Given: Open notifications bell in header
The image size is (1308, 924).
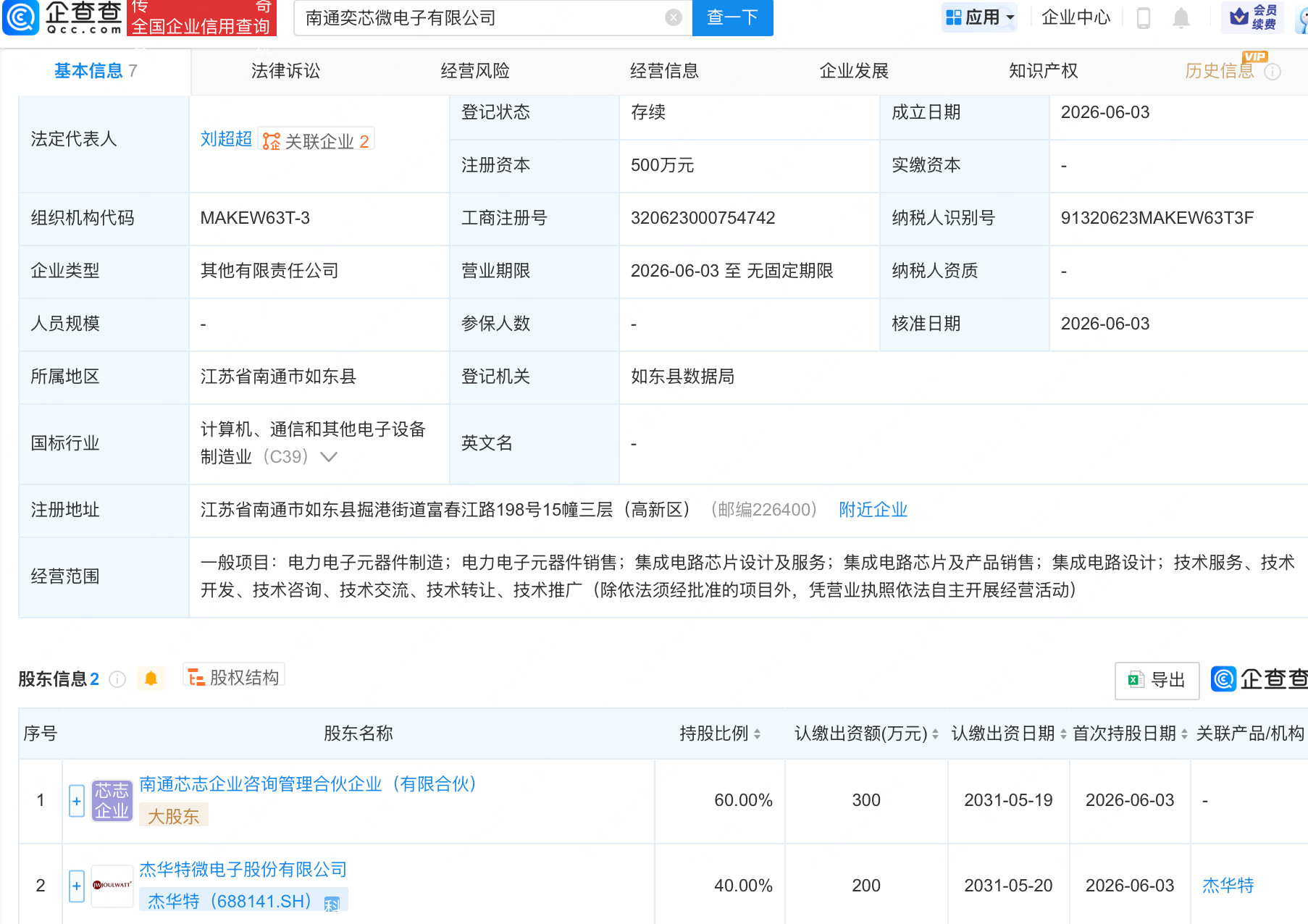Looking at the screenshot, I should pyautogui.click(x=1181, y=17).
